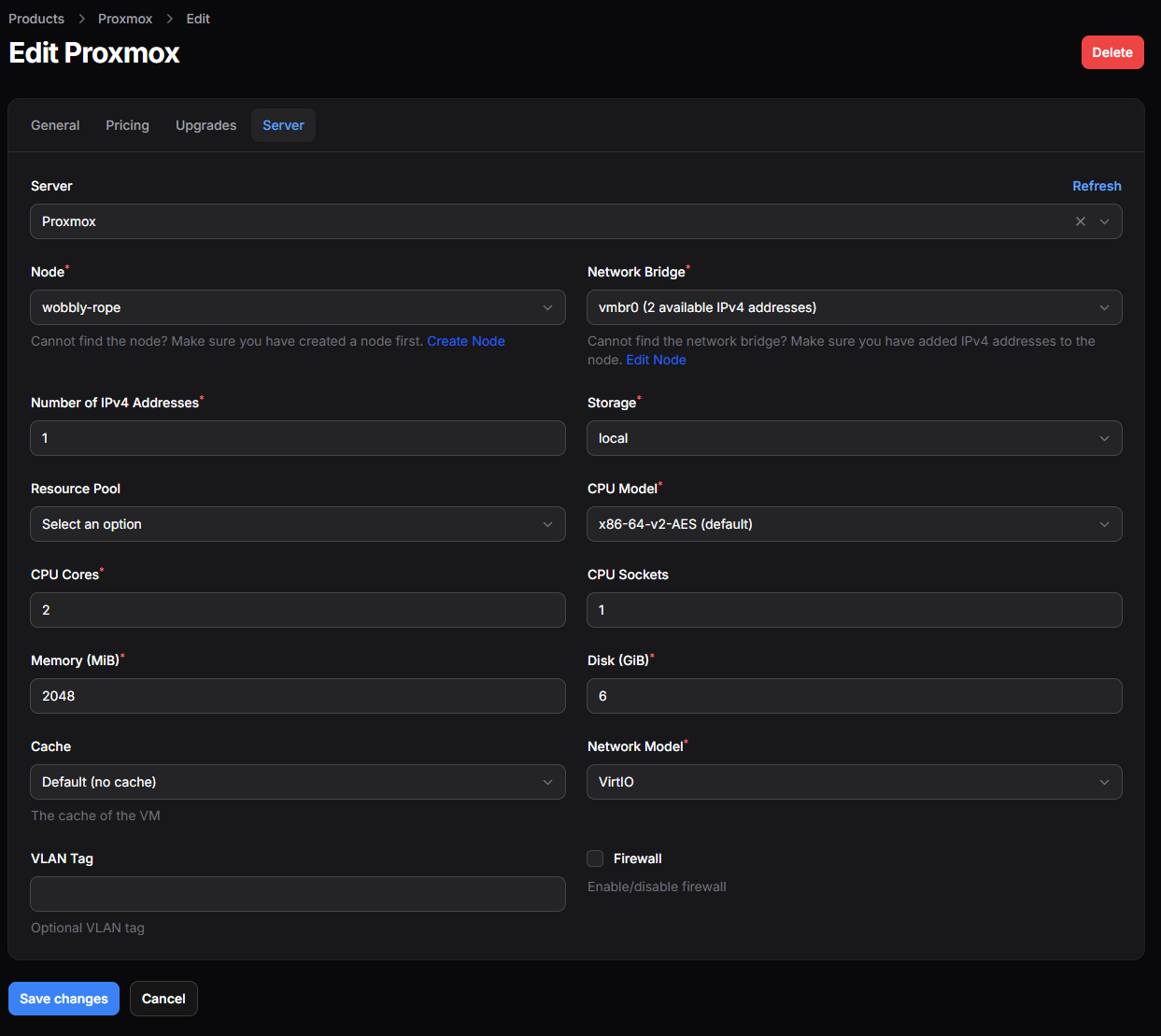
Task: Open the Node dropdown showing wobbly-rope
Action: point(297,307)
